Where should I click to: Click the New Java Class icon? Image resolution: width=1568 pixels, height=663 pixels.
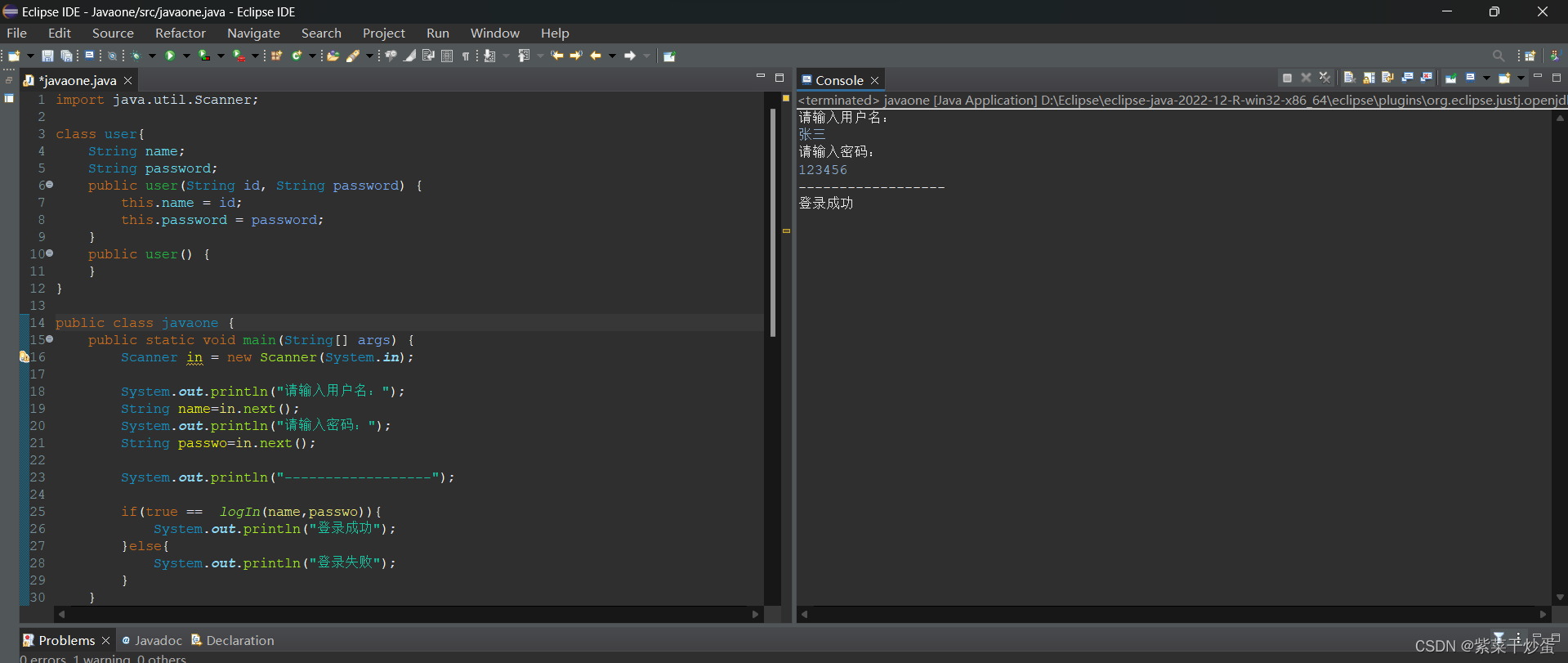tap(297, 56)
